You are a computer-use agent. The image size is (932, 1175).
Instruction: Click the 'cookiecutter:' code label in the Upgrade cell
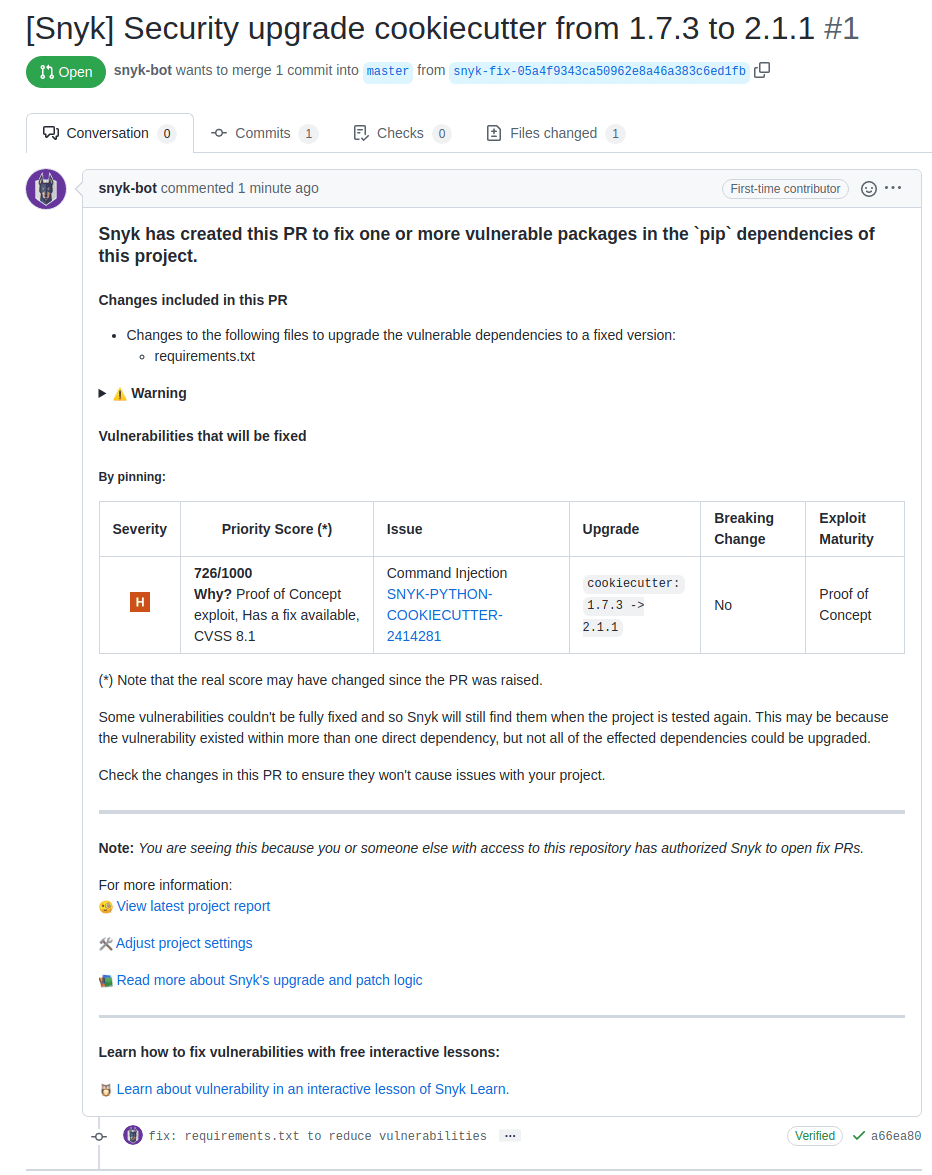[633, 583]
